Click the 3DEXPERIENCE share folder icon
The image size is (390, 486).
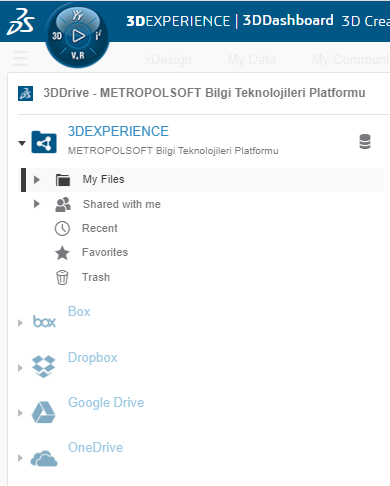pos(44,142)
